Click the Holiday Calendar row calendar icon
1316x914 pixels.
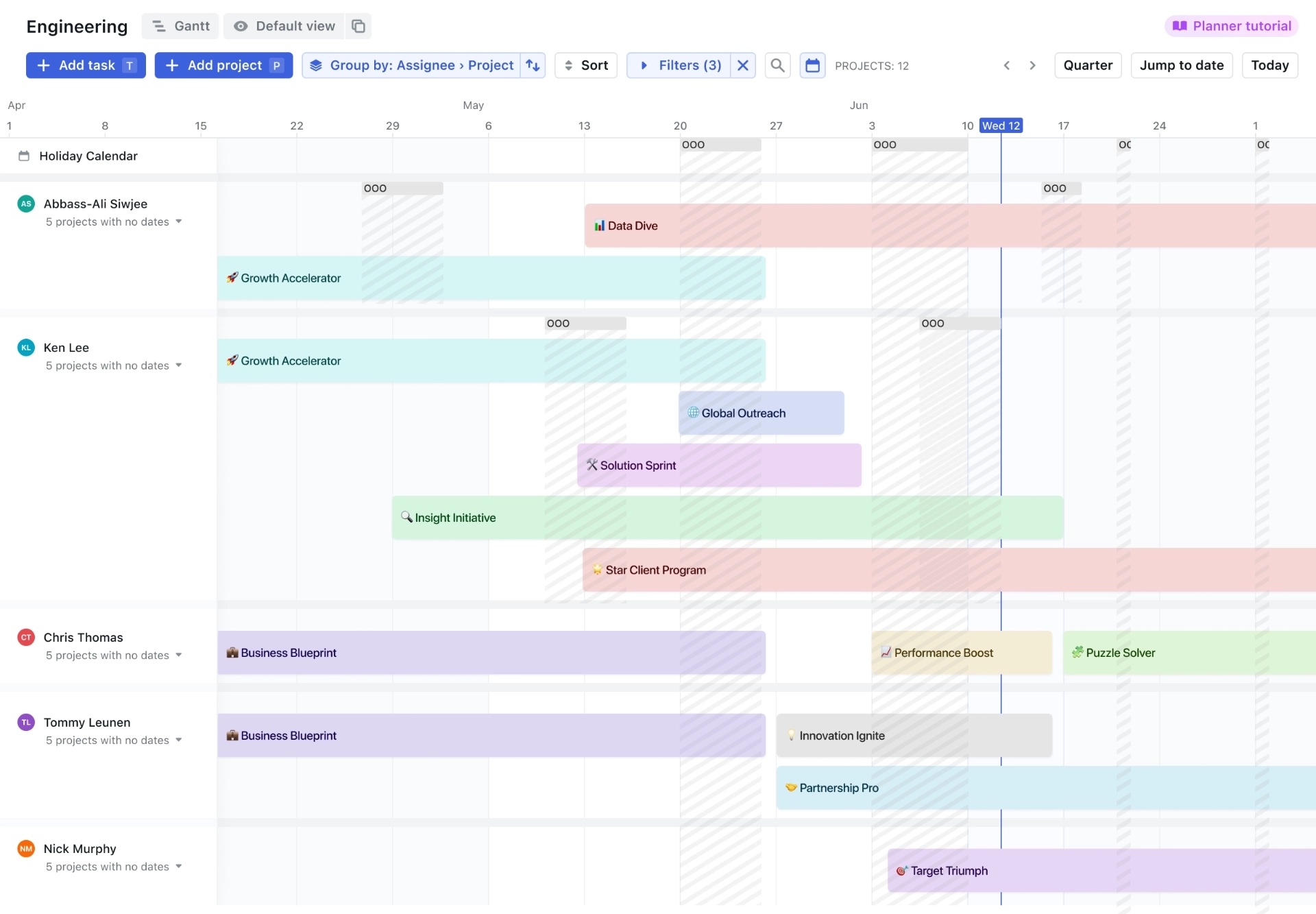pos(24,156)
